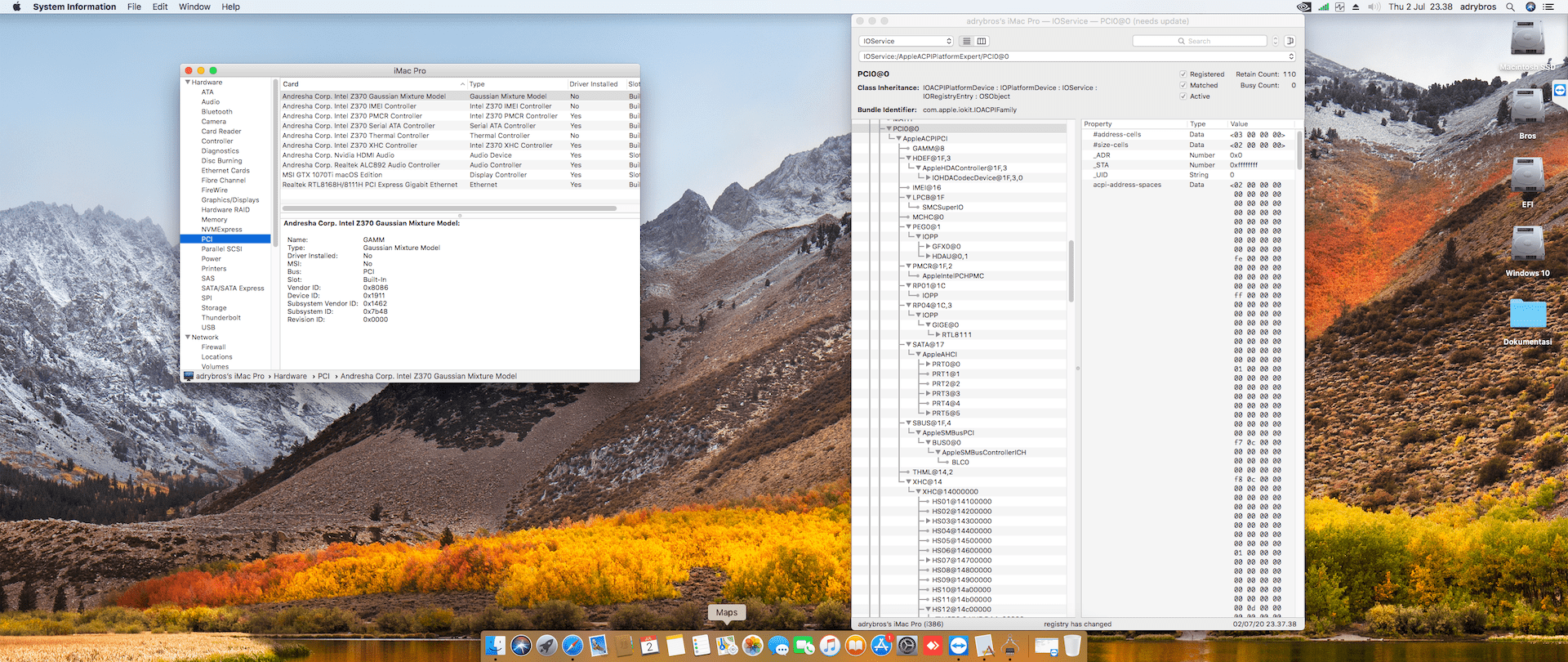Launch Safari from the Dock

click(x=572, y=646)
